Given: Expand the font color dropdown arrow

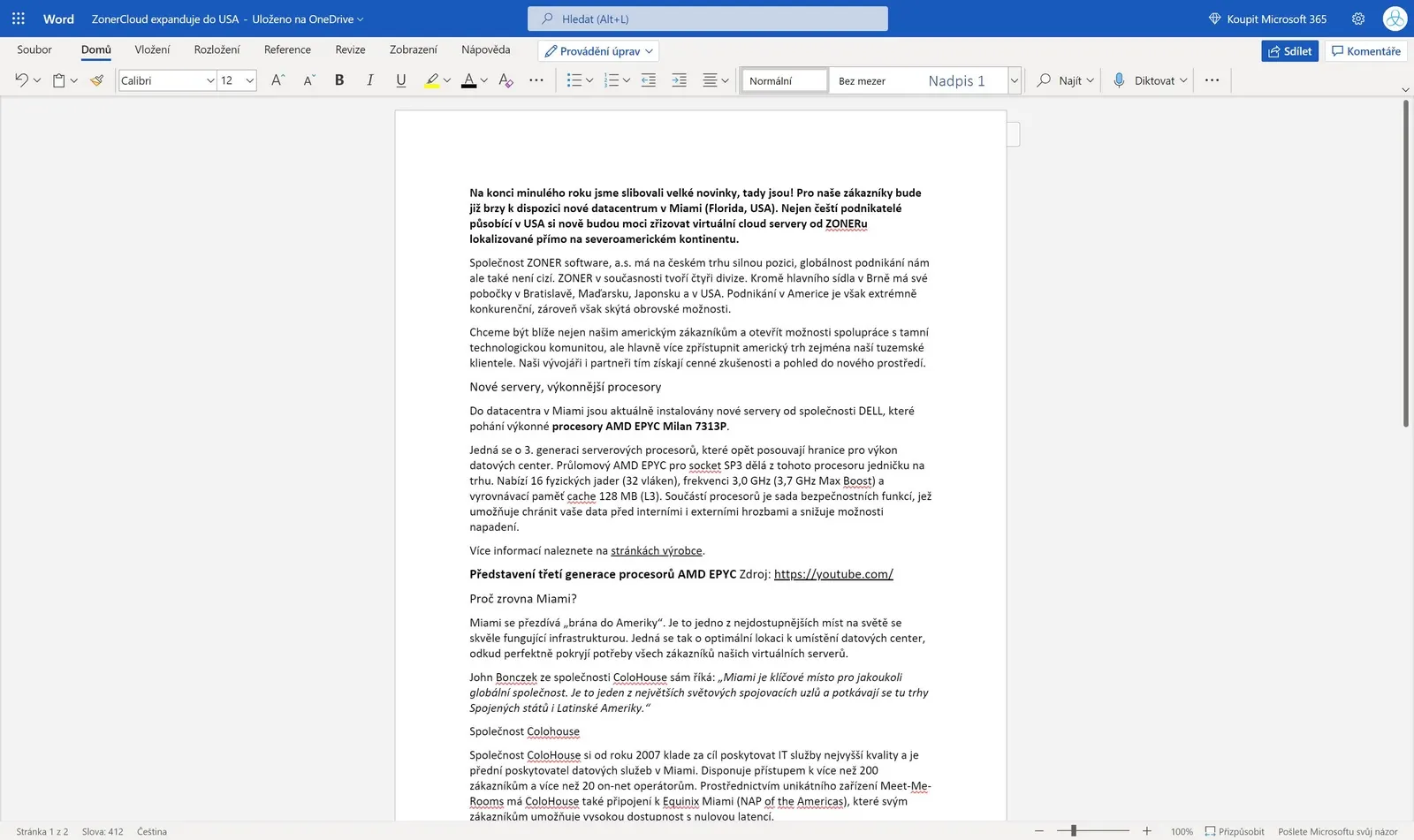Looking at the screenshot, I should click(484, 80).
